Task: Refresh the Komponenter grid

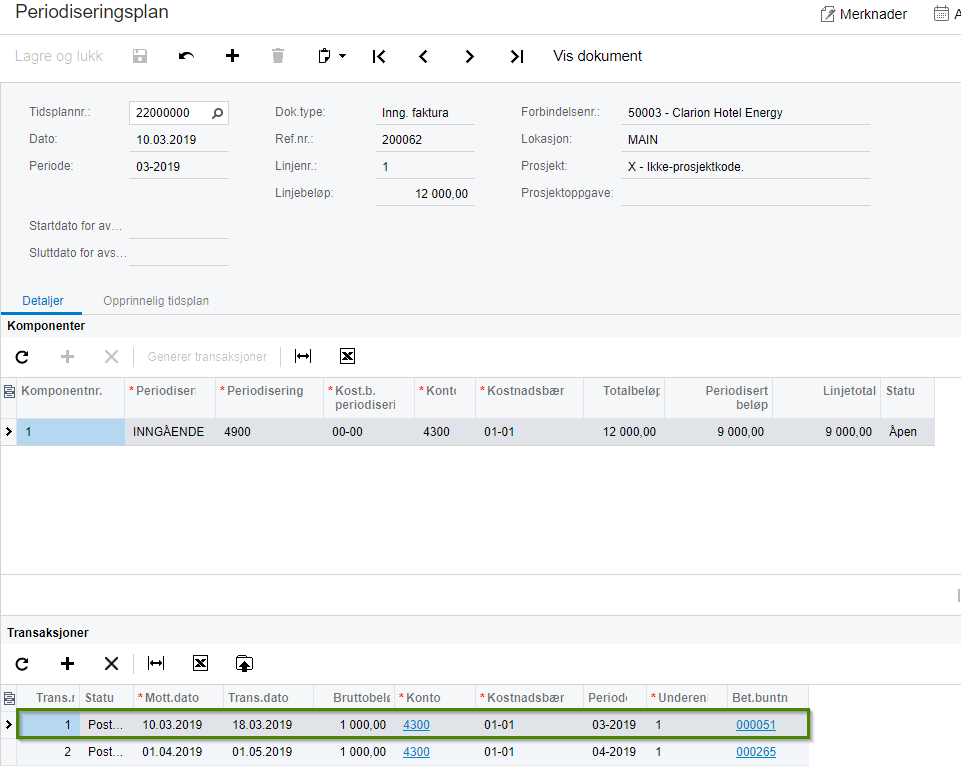Action: [x=22, y=357]
